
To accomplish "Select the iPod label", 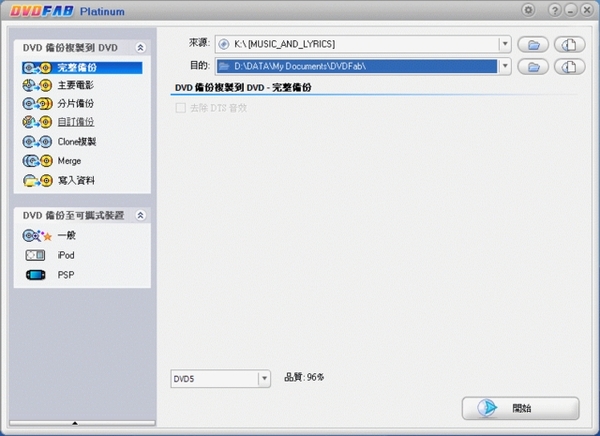I will click(66, 255).
